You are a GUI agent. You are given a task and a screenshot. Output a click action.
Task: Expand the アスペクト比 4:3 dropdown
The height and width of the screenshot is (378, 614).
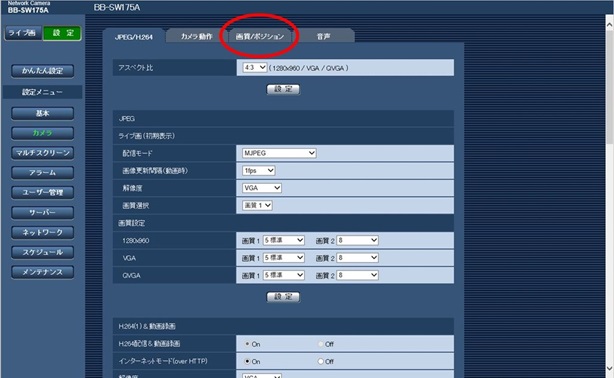[x=255, y=67]
